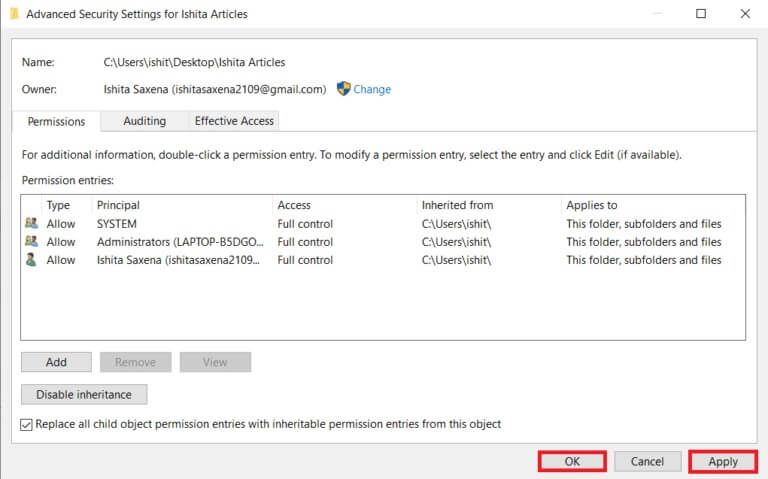The width and height of the screenshot is (768, 479).
Task: Click the Ishita Saxena single-user icon
Action: pos(31,260)
